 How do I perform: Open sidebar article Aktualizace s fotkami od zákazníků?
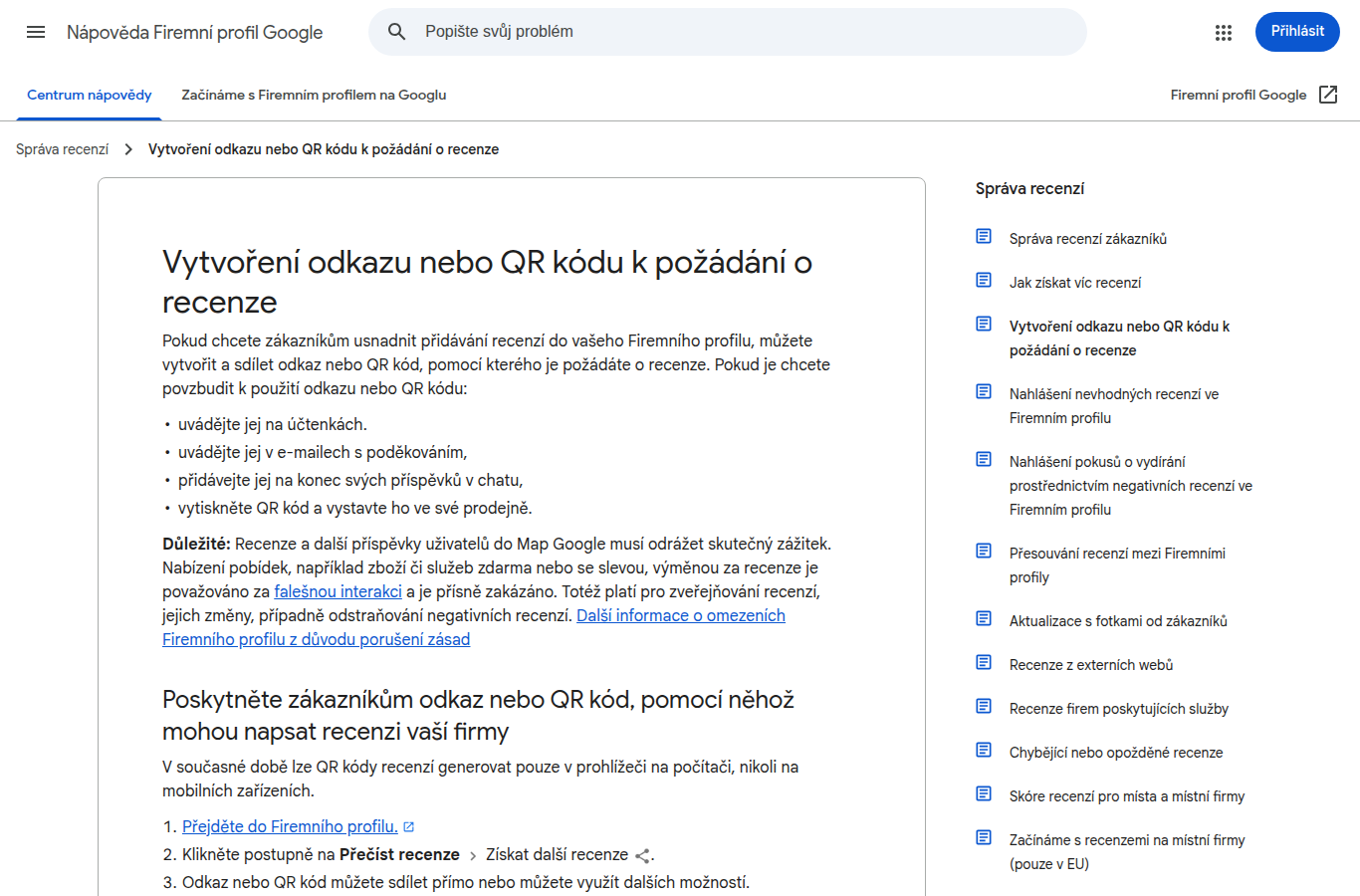click(x=1118, y=621)
